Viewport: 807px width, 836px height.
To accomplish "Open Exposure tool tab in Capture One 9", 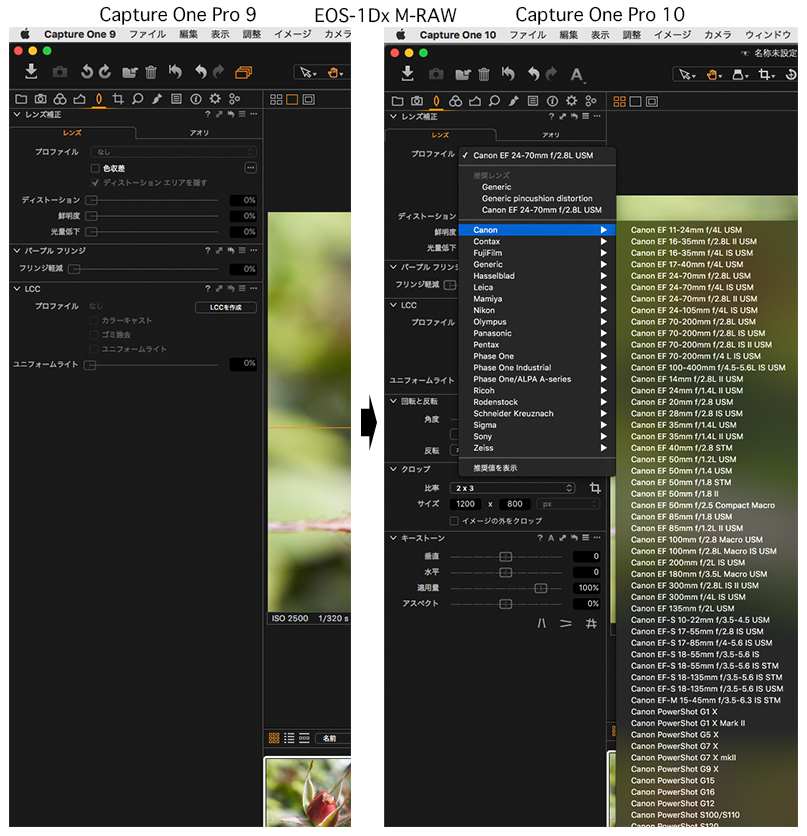I will pyautogui.click(x=79, y=99).
